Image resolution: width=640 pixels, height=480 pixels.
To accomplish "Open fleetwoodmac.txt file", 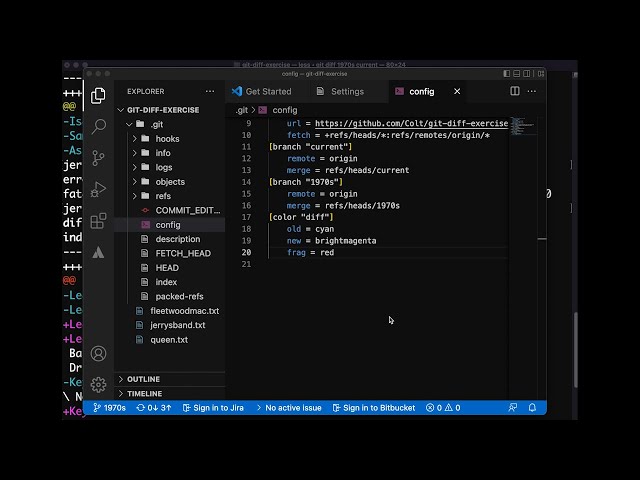I will tap(169, 311).
